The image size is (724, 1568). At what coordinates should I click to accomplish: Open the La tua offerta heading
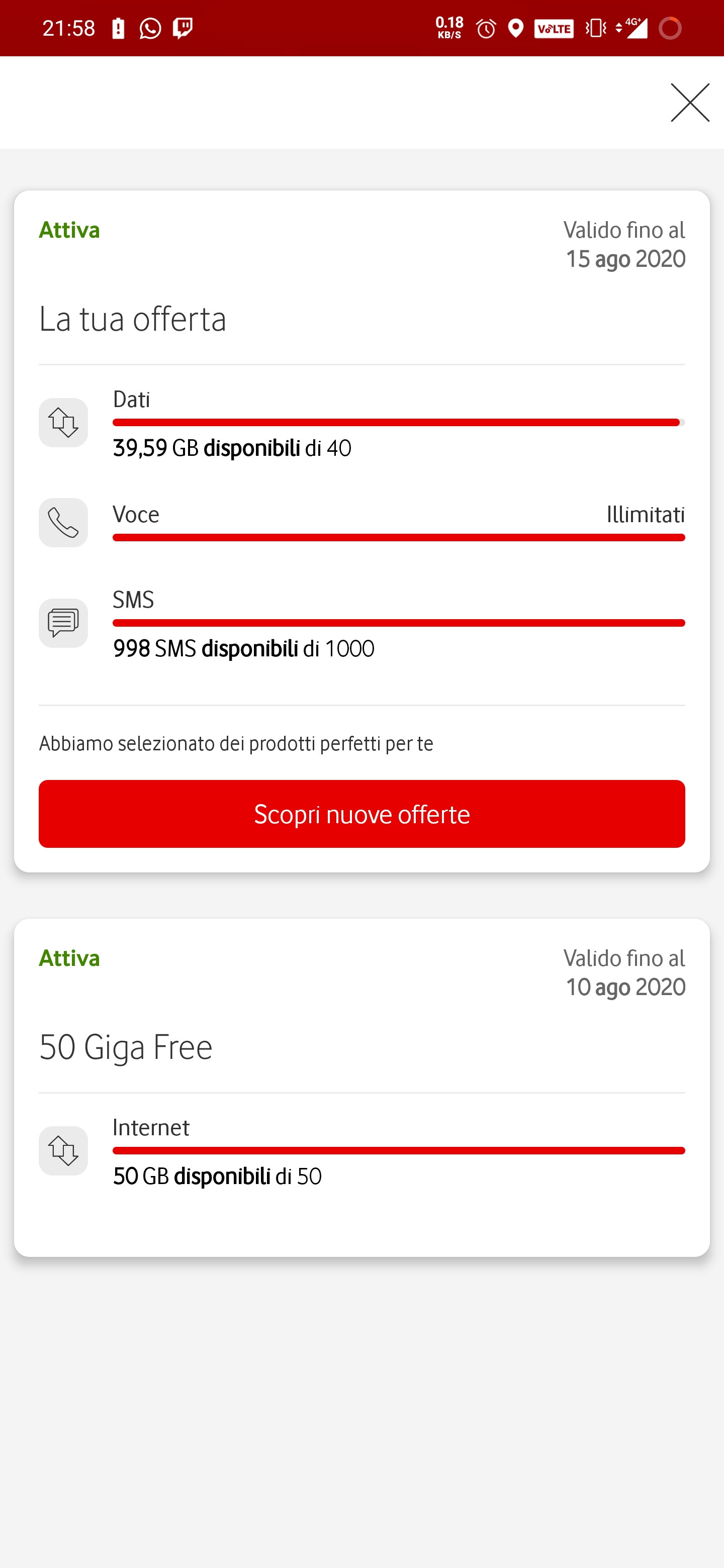[133, 319]
